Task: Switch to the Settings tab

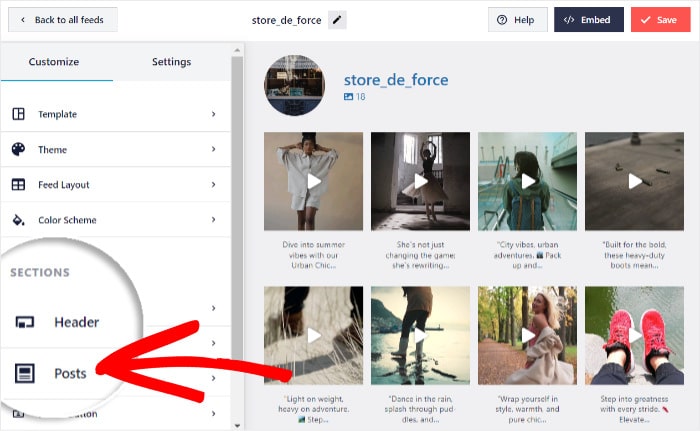Action: coord(171,62)
